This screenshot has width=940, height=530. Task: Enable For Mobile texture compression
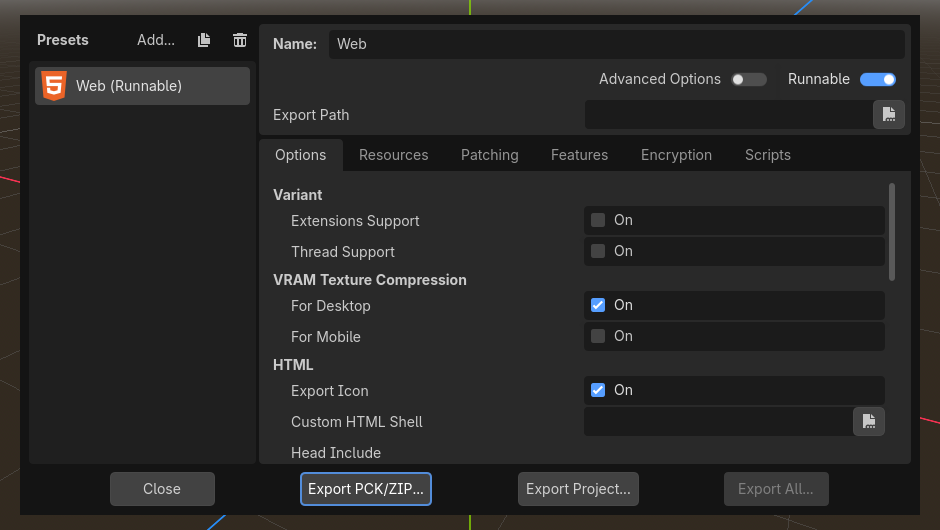[598, 336]
